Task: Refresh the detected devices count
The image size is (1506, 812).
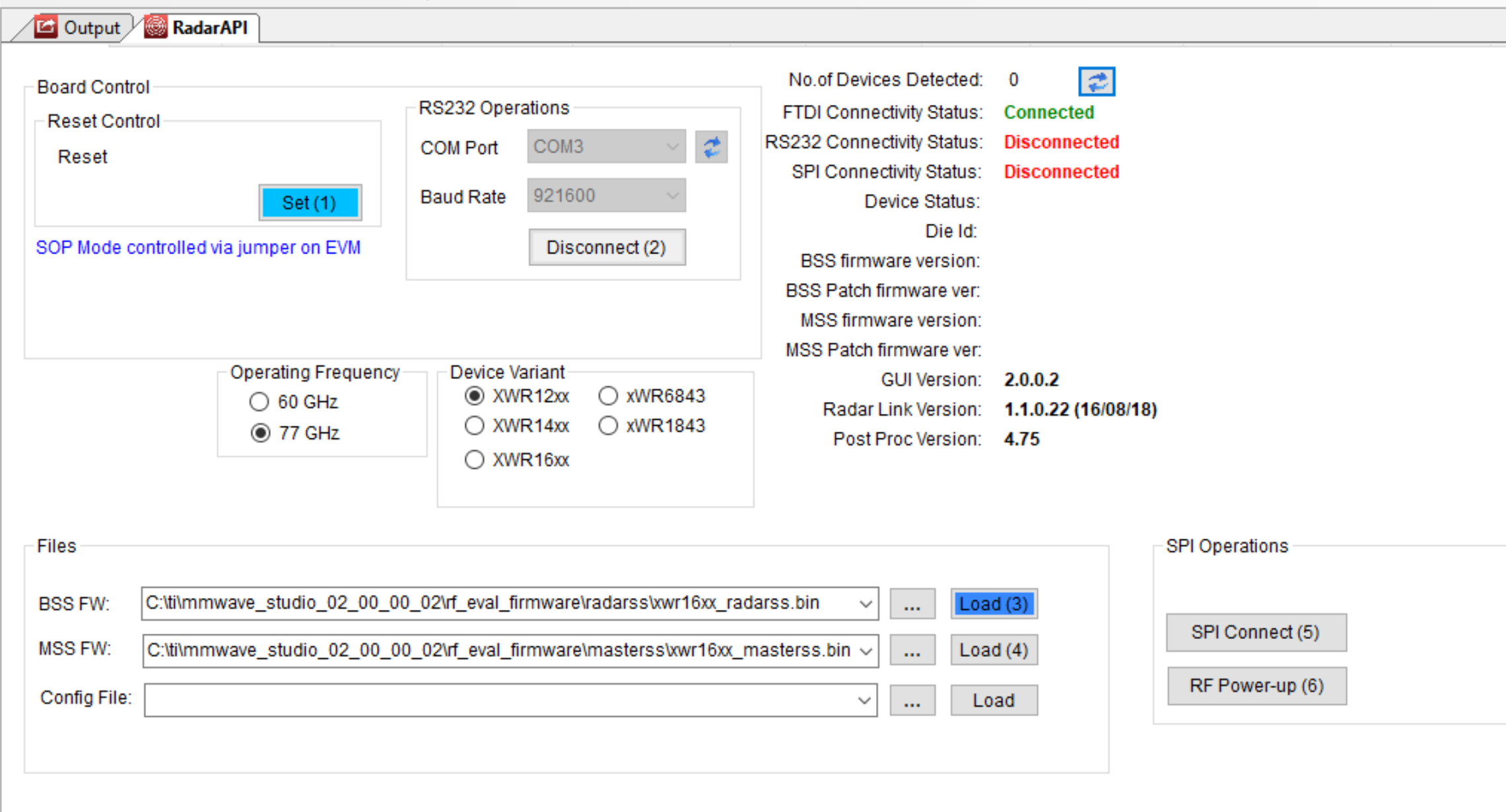Action: pyautogui.click(x=1097, y=81)
